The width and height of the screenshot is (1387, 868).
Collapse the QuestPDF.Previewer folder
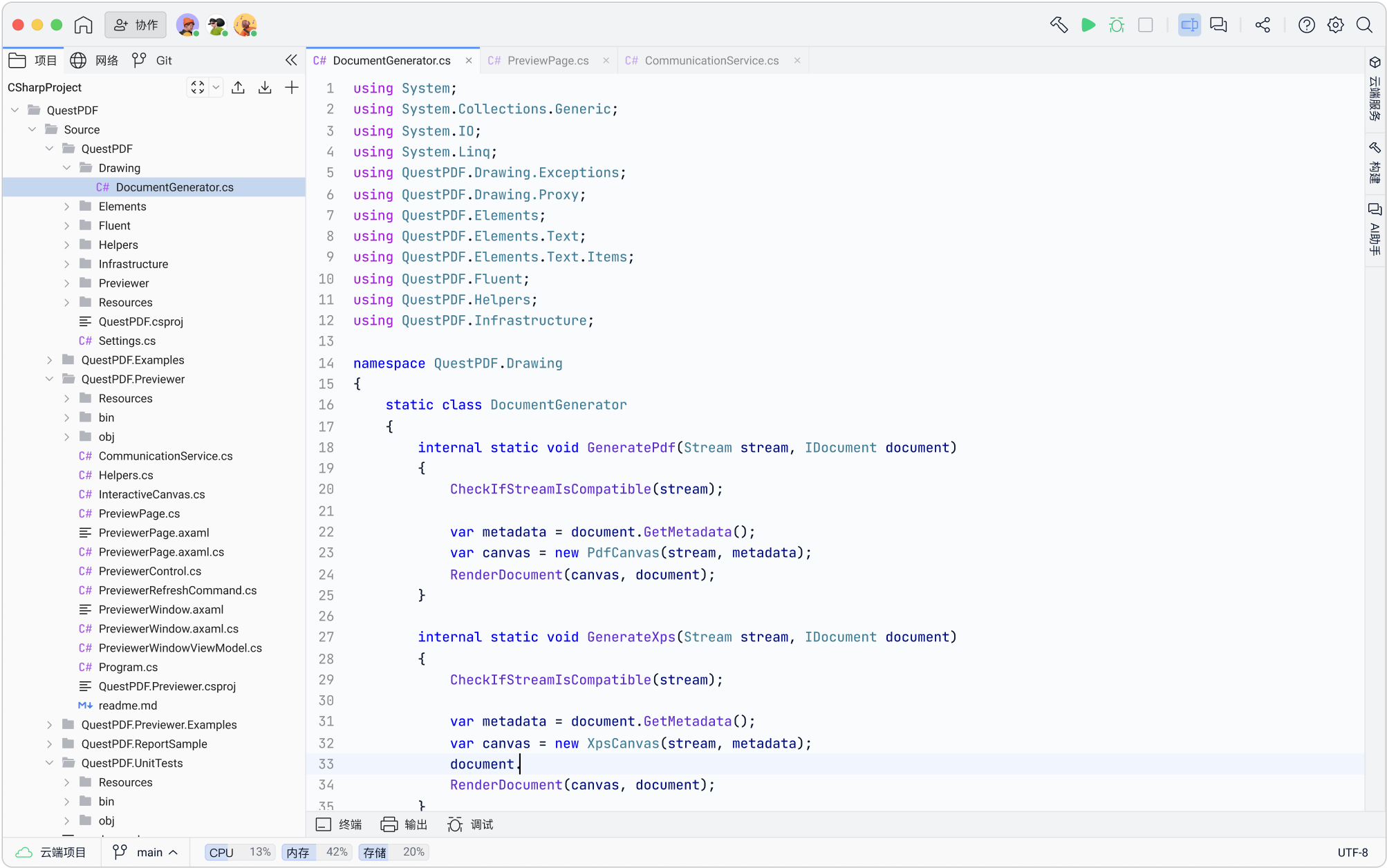(49, 379)
